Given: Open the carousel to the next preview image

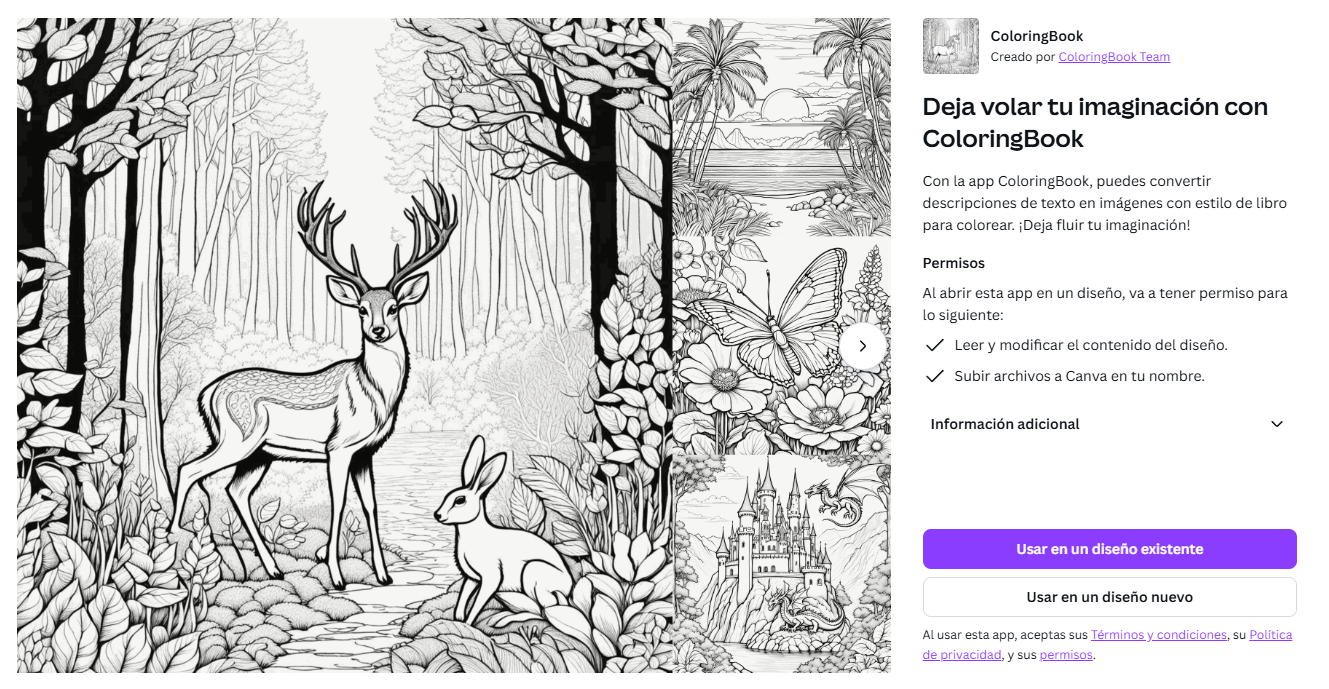Looking at the screenshot, I should pyautogui.click(x=862, y=346).
